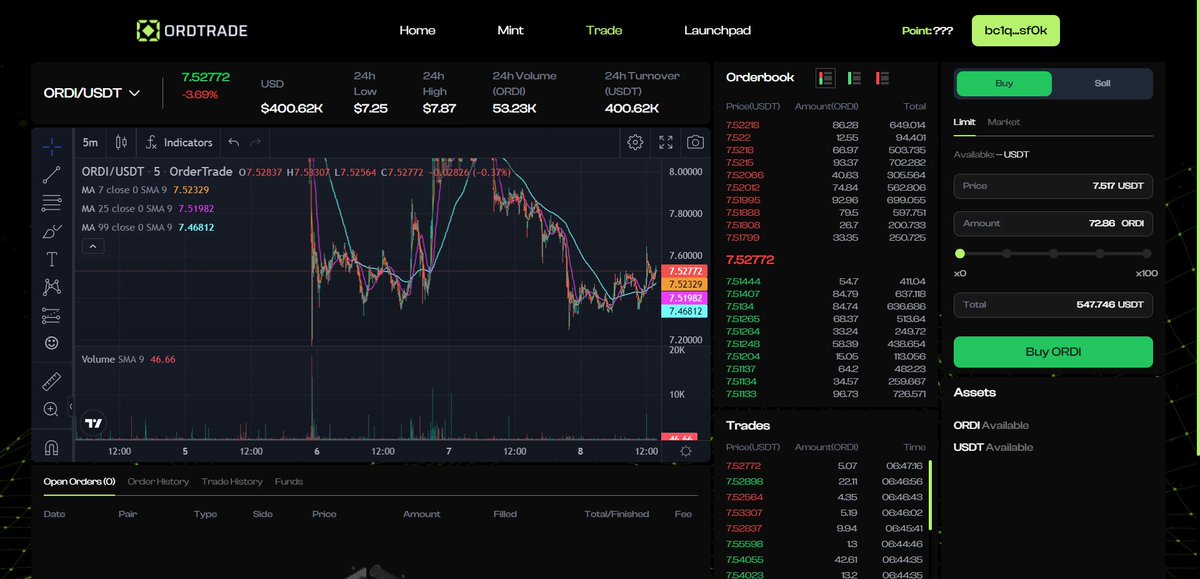Select the trend line drawing tool
1200x579 pixels.
point(52,175)
